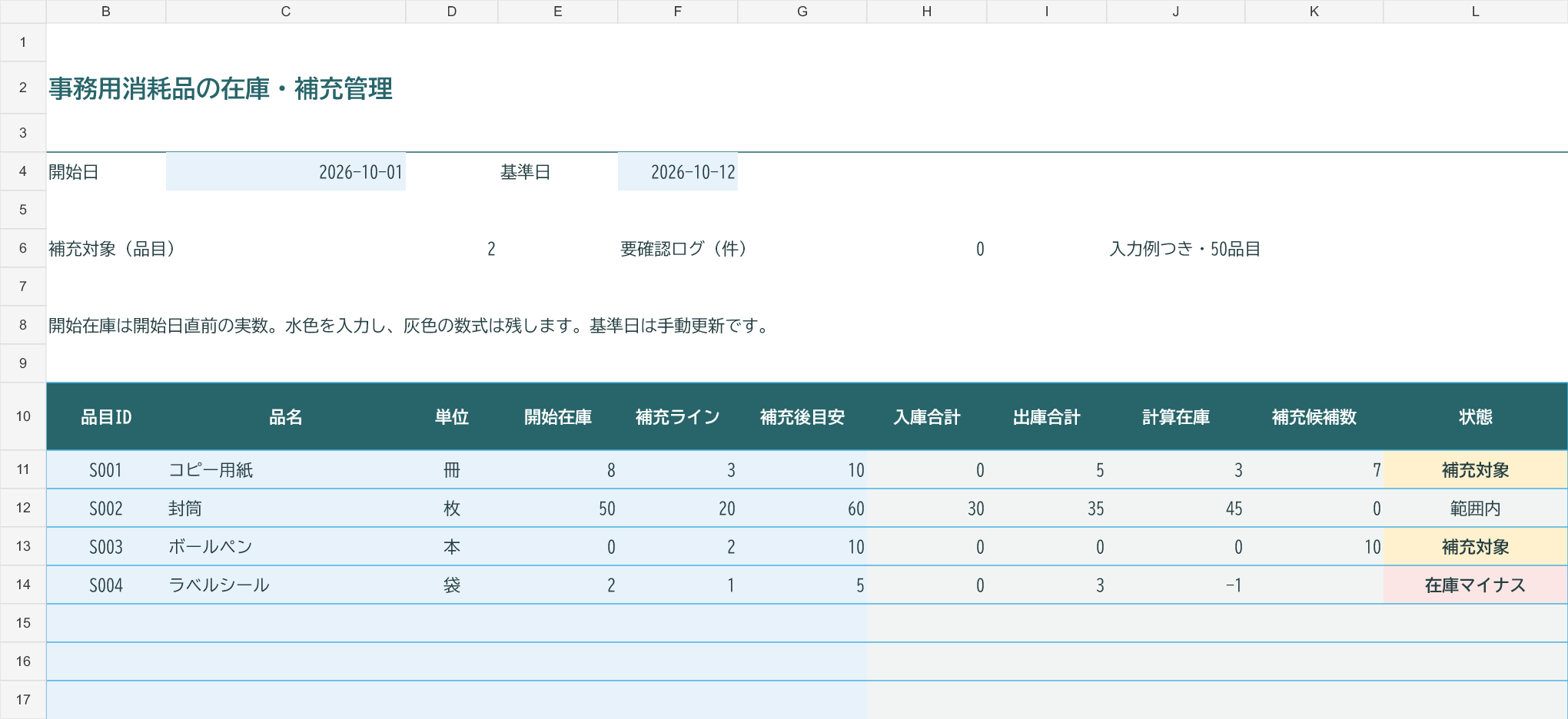
Task: Select the start date cell 2026-10-01
Action: click(x=286, y=171)
